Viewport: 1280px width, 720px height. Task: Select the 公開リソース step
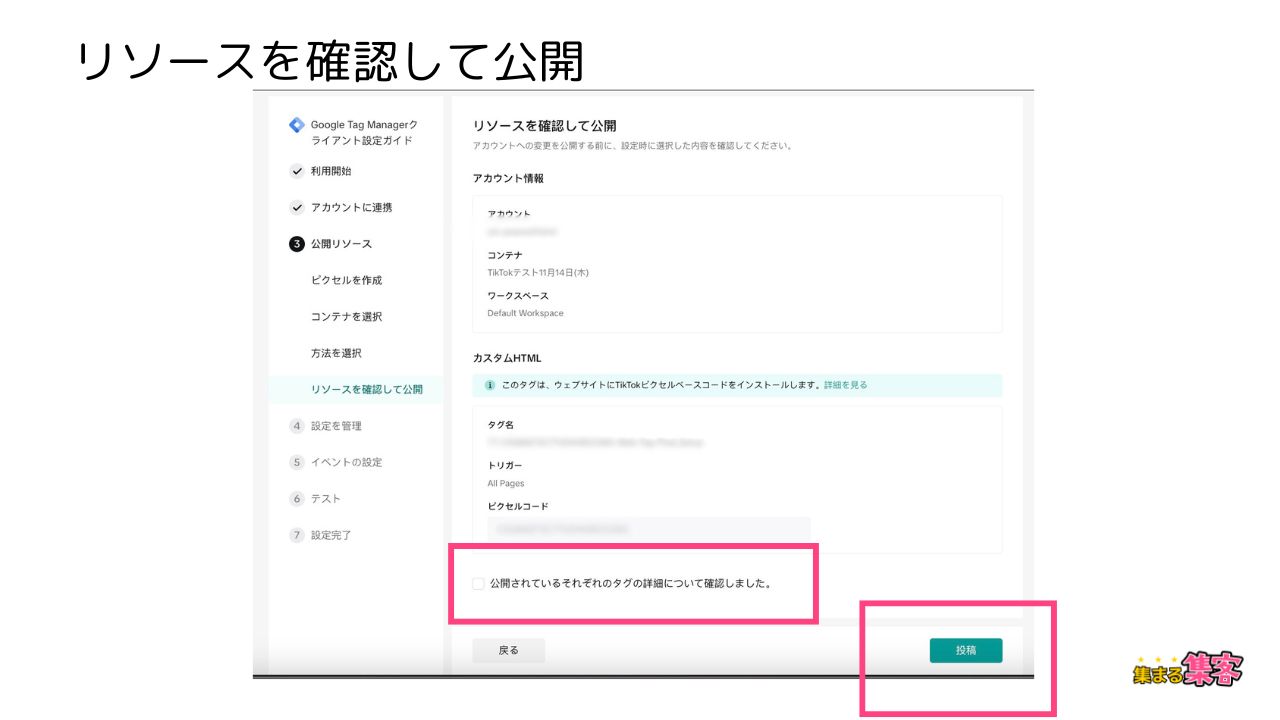point(341,244)
